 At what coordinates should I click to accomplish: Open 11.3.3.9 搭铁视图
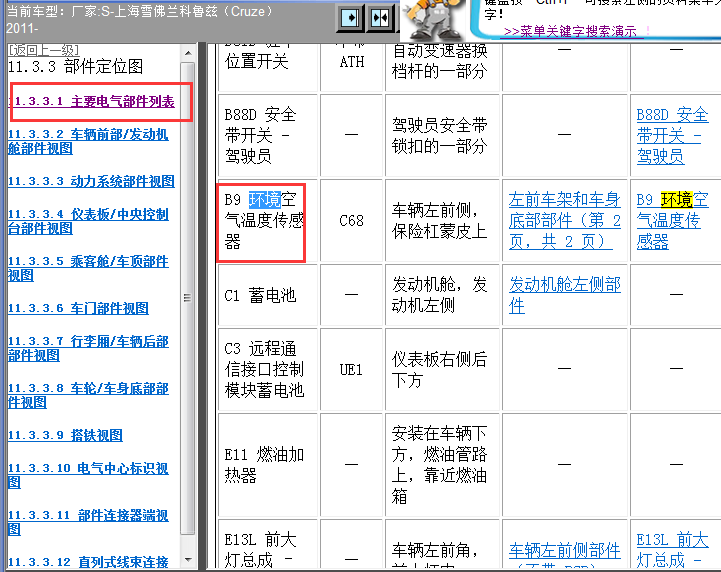click(65, 435)
